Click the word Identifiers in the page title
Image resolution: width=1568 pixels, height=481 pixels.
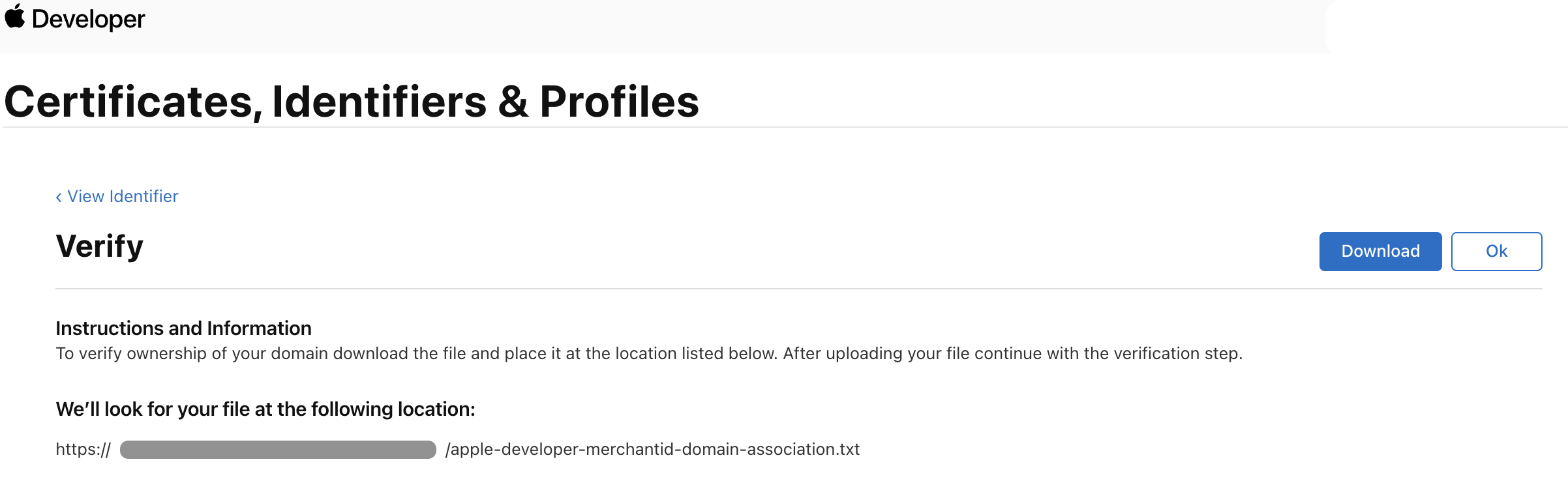point(379,102)
